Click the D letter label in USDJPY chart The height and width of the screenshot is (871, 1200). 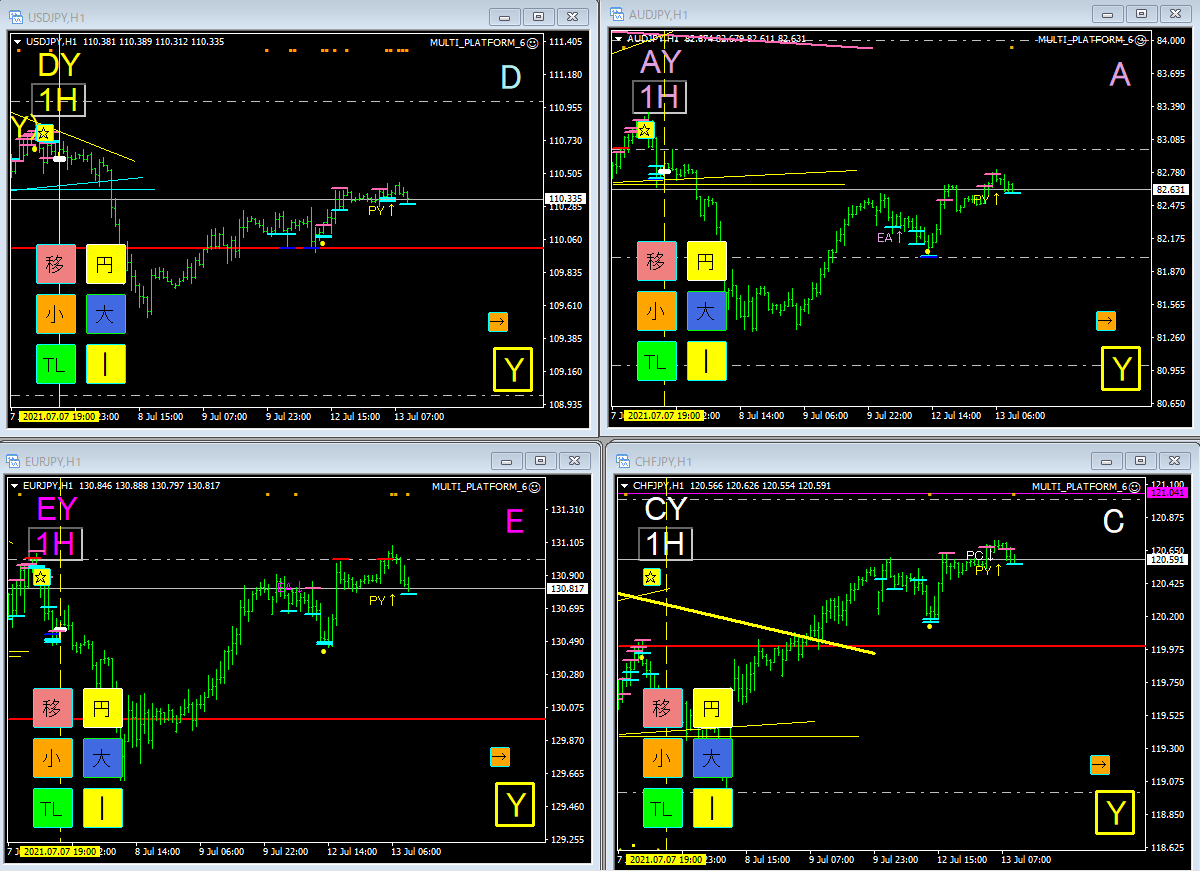(511, 77)
